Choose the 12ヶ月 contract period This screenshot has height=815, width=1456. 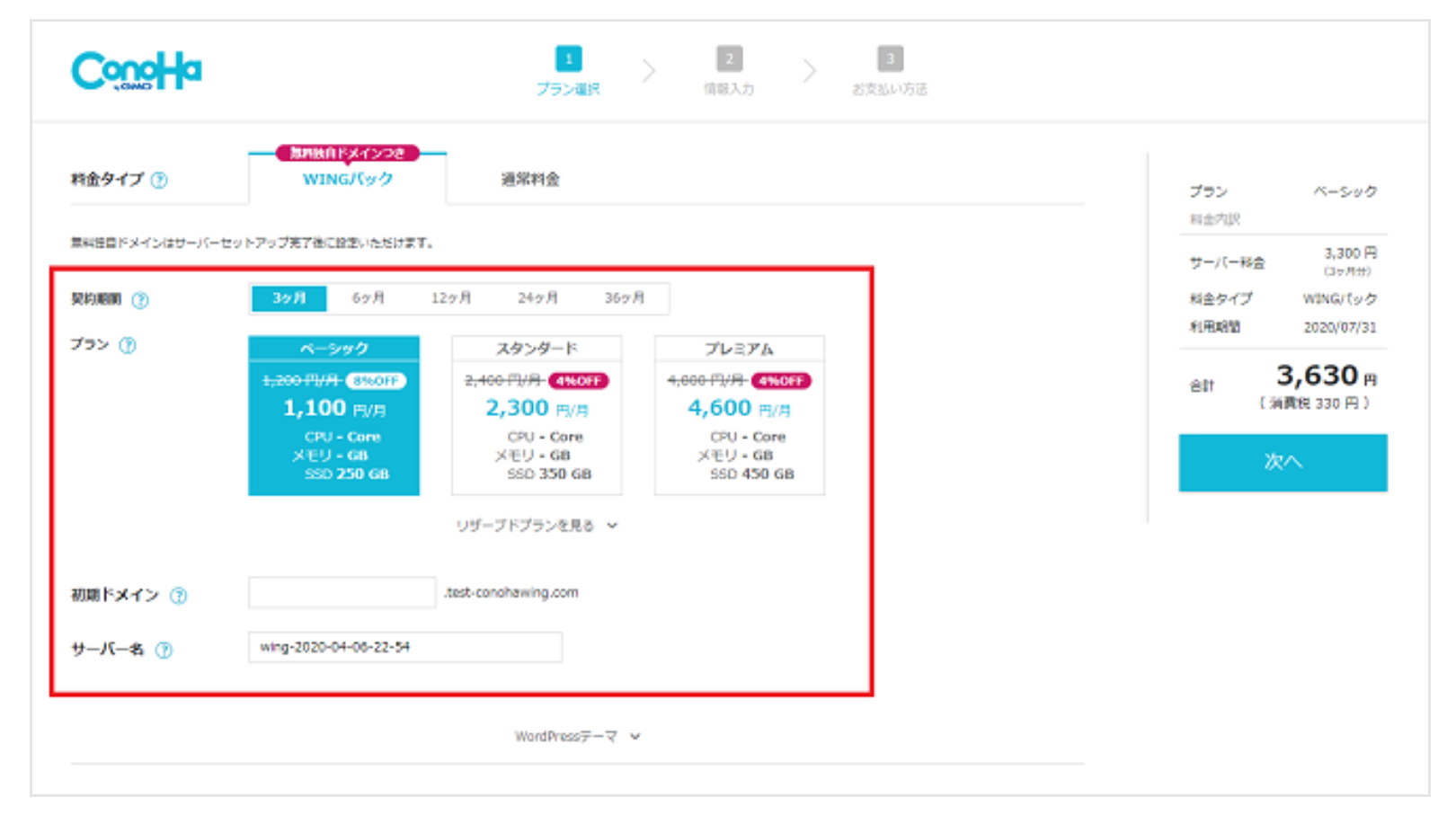(x=451, y=298)
